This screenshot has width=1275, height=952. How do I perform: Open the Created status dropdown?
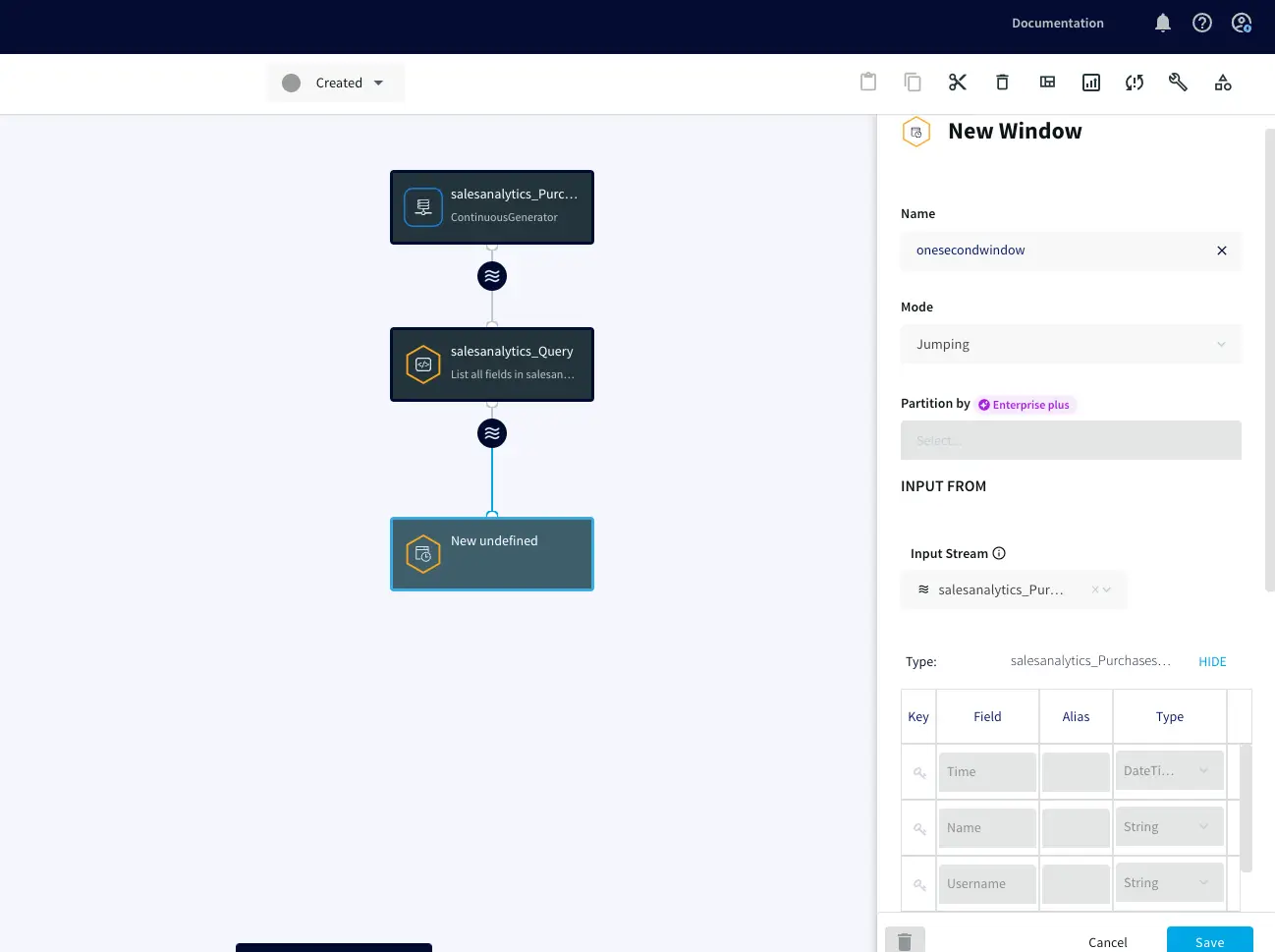click(x=336, y=83)
